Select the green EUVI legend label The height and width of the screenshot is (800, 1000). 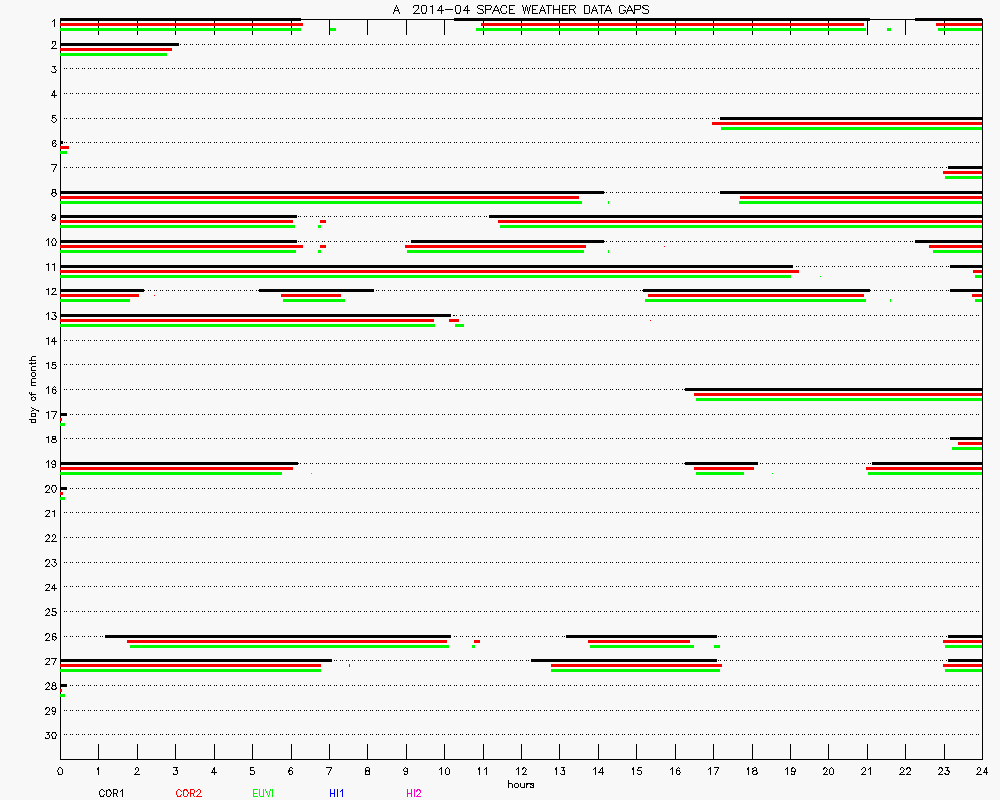pyautogui.click(x=264, y=793)
